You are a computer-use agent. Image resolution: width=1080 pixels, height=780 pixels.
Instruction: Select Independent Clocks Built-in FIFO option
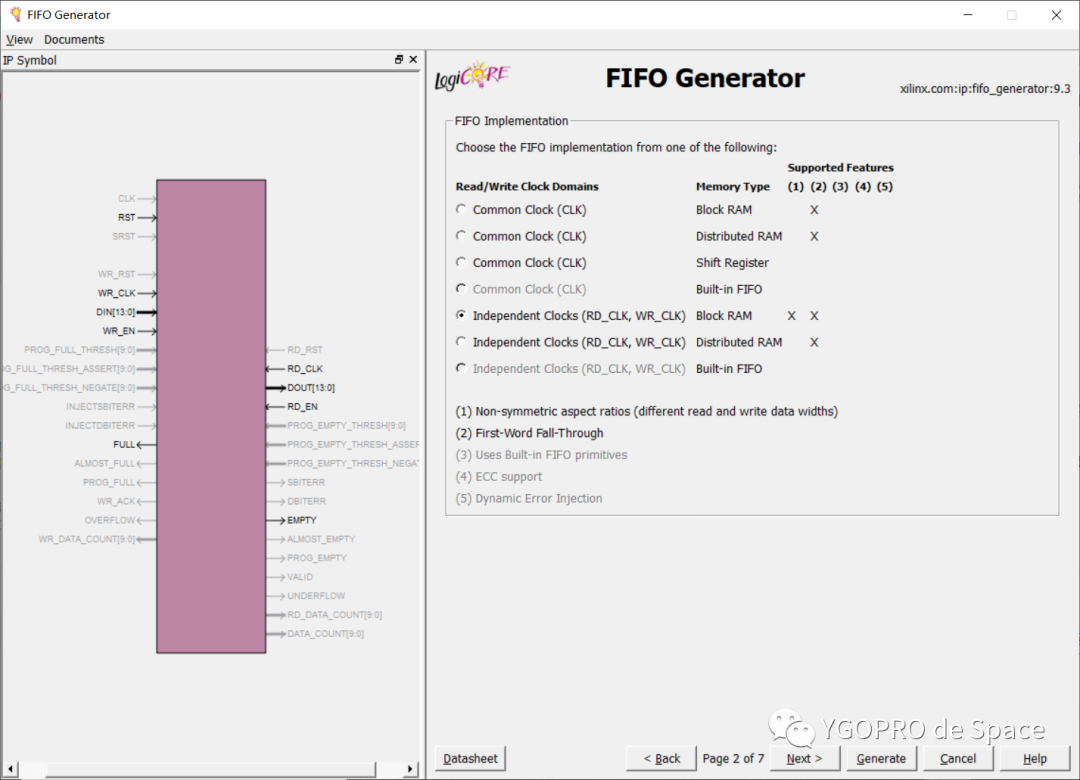click(461, 368)
